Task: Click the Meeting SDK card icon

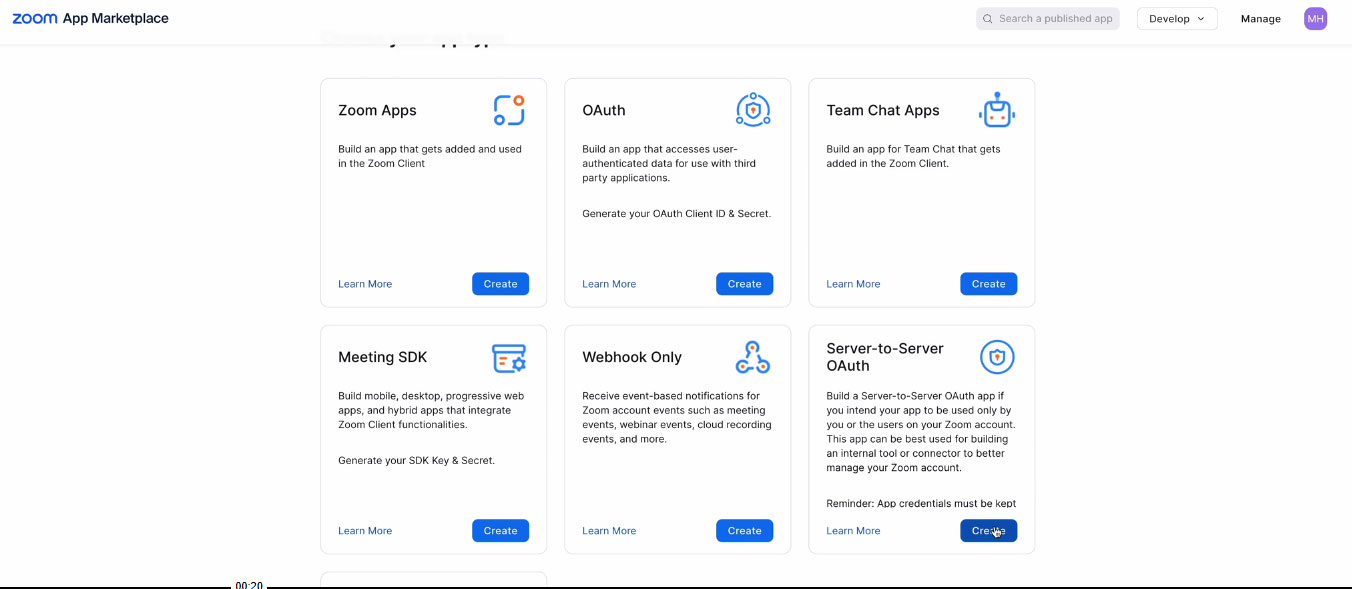Action: pyautogui.click(x=509, y=357)
